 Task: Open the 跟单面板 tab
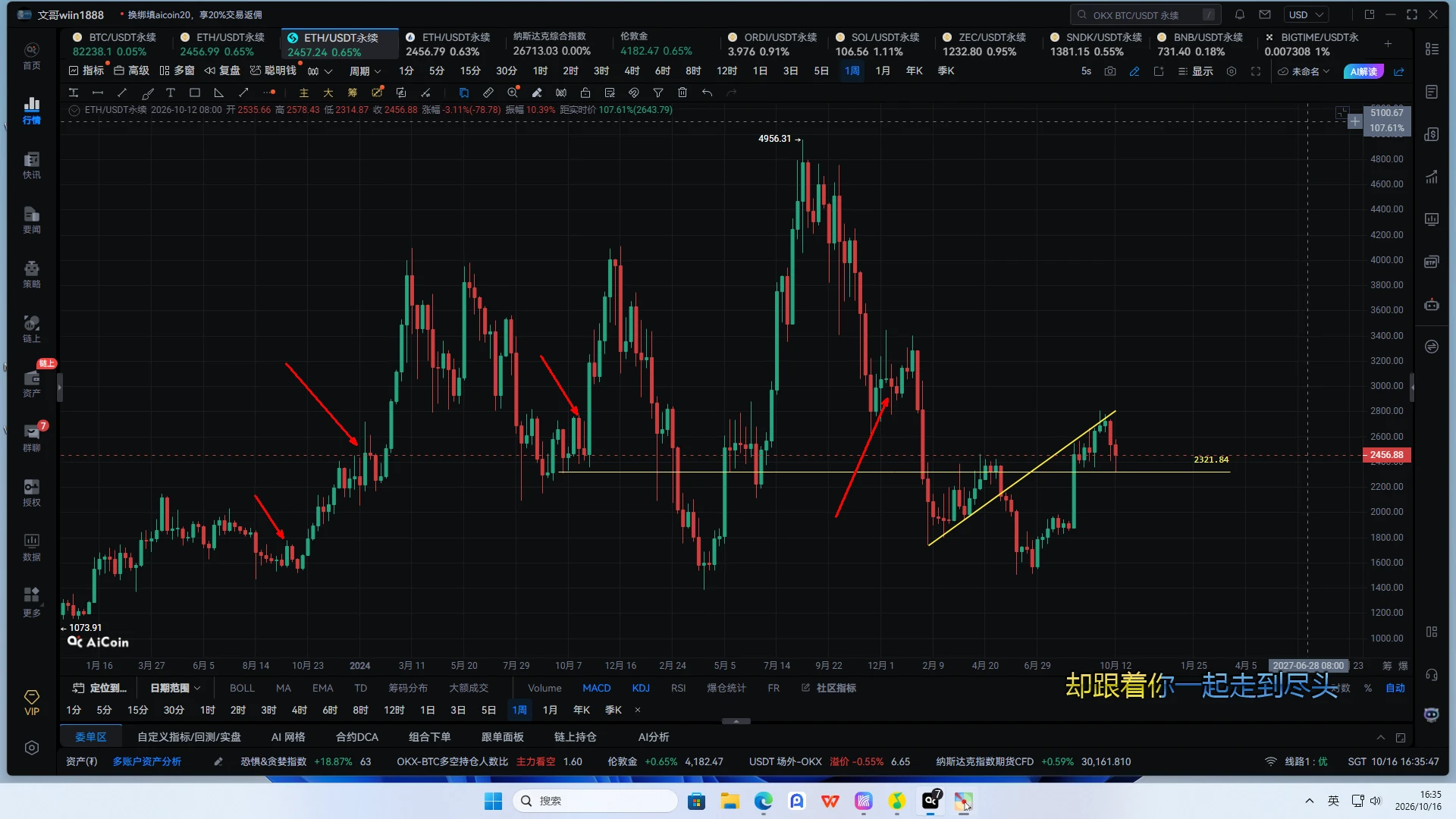click(x=502, y=737)
